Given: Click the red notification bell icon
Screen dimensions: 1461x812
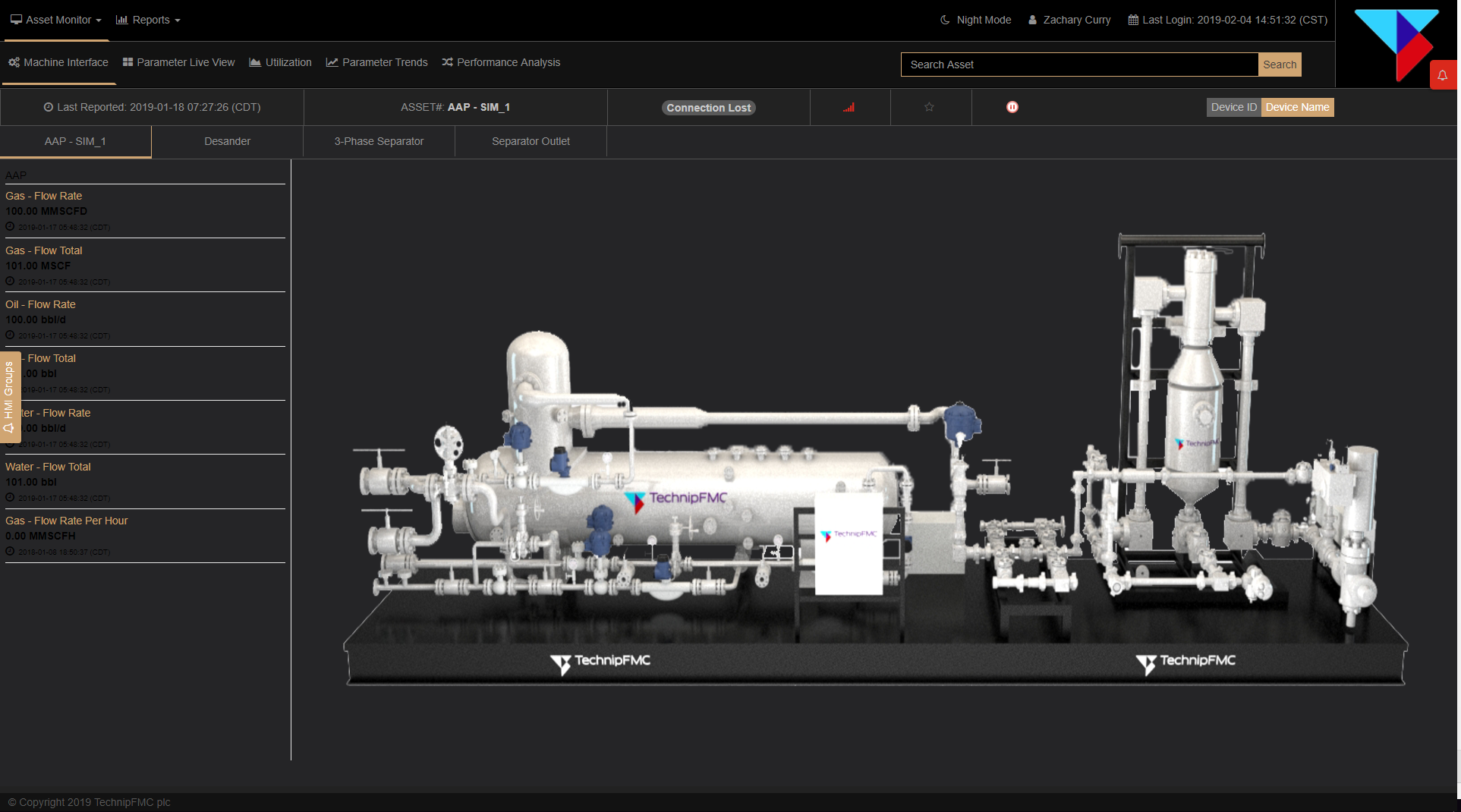Looking at the screenshot, I should (1443, 75).
